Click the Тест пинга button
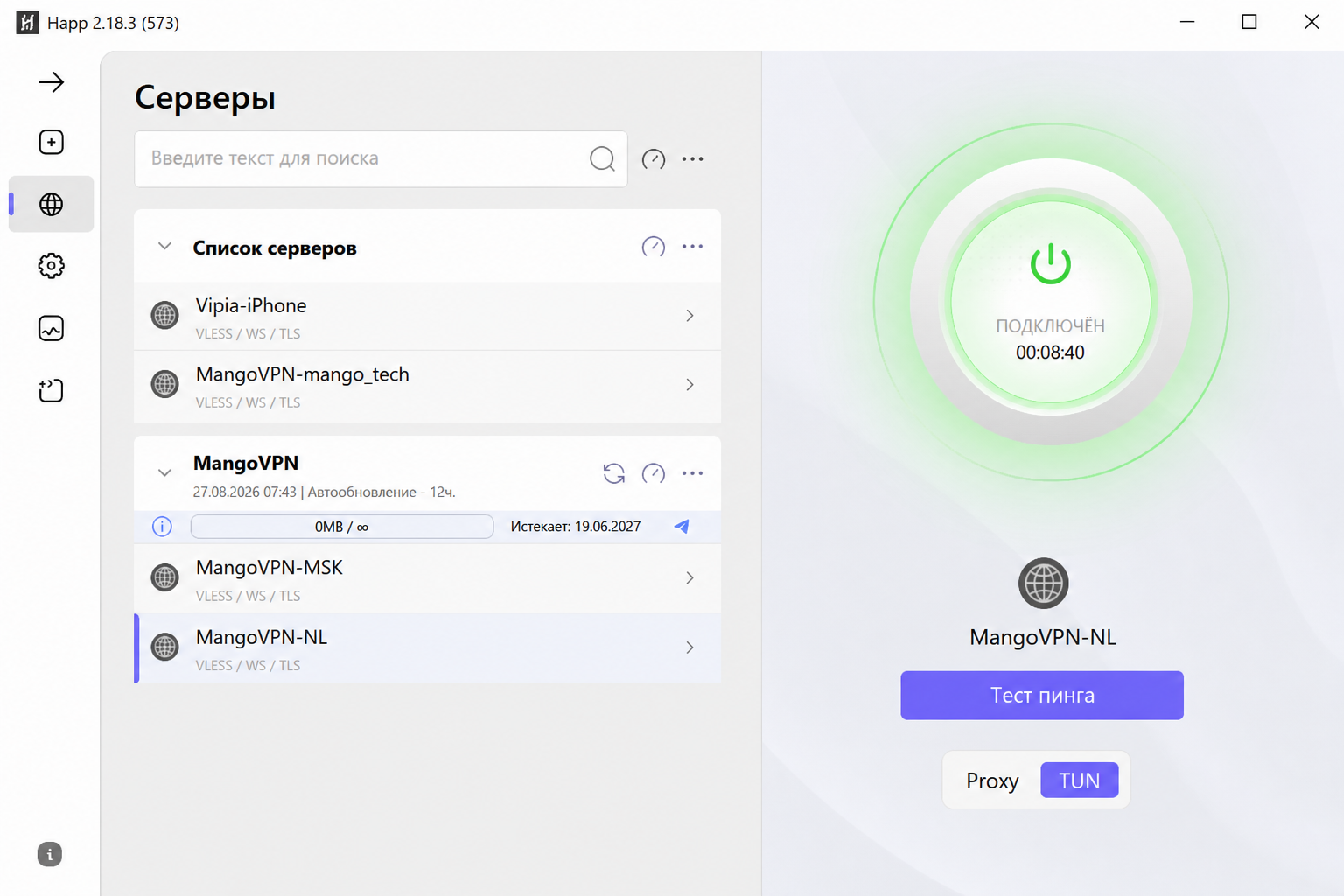Image resolution: width=1344 pixels, height=896 pixels. [1042, 696]
